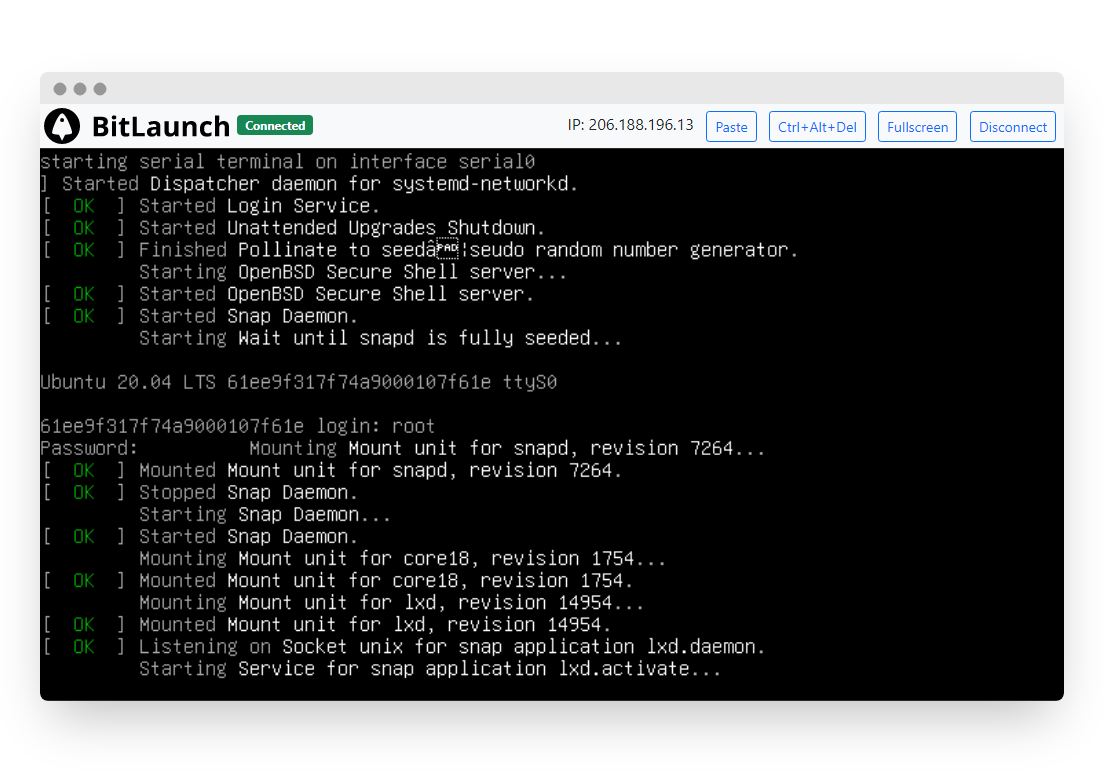Select 'Started Unattended Upgrades Shutdown.' line
The height and width of the screenshot is (773, 1104).
point(294,228)
